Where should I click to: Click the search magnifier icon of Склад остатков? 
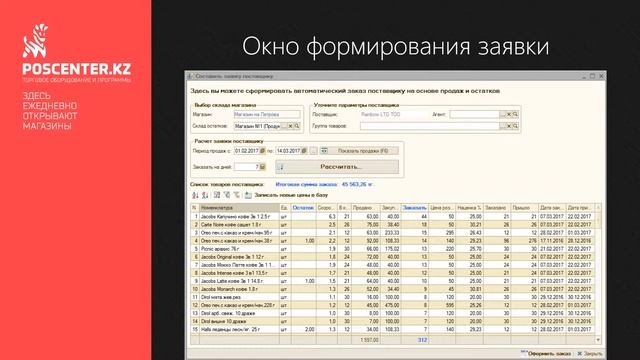297,126
